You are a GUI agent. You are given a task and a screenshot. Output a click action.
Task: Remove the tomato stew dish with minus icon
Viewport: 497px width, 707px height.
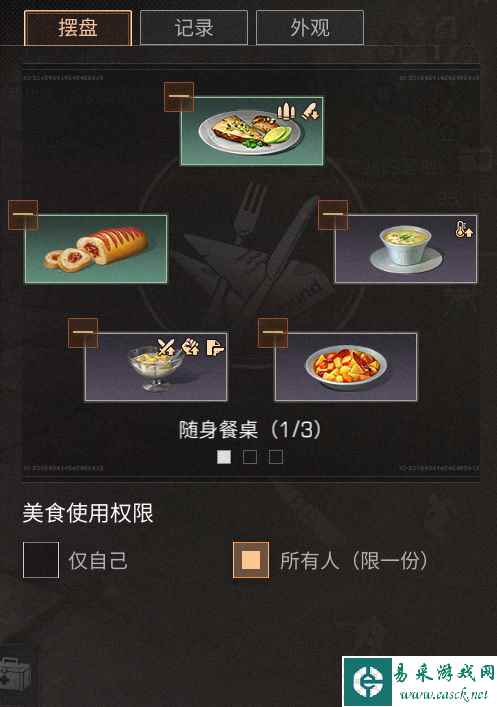(x=272, y=333)
